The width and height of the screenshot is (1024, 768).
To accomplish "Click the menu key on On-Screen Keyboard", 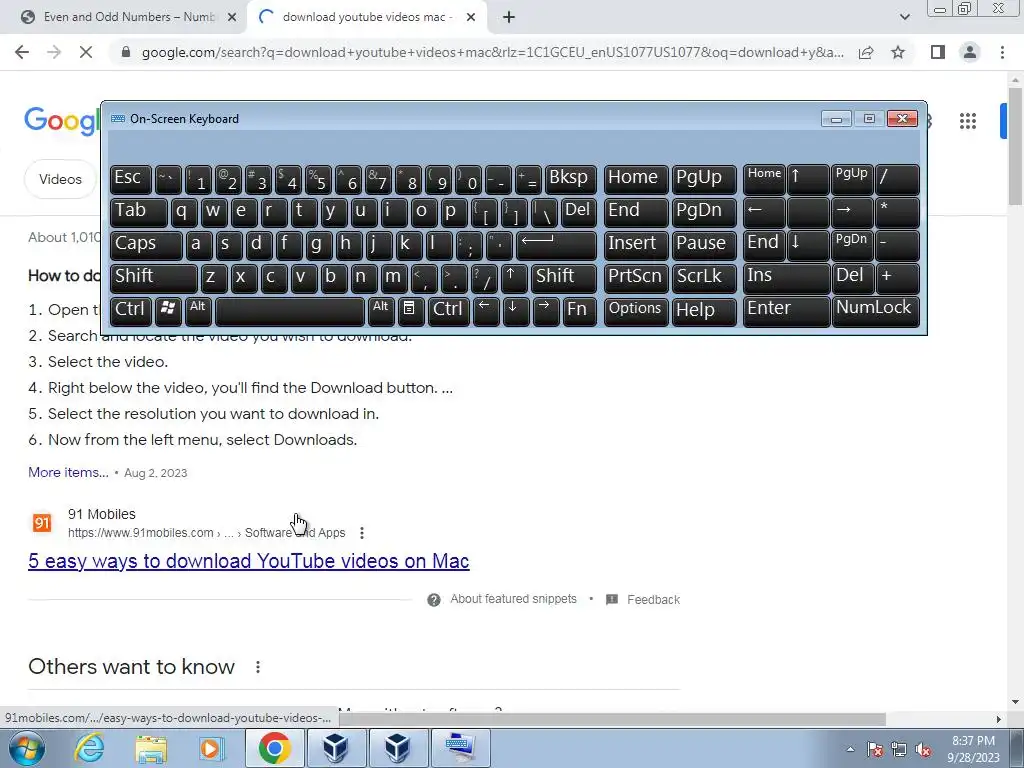I will [x=409, y=310].
